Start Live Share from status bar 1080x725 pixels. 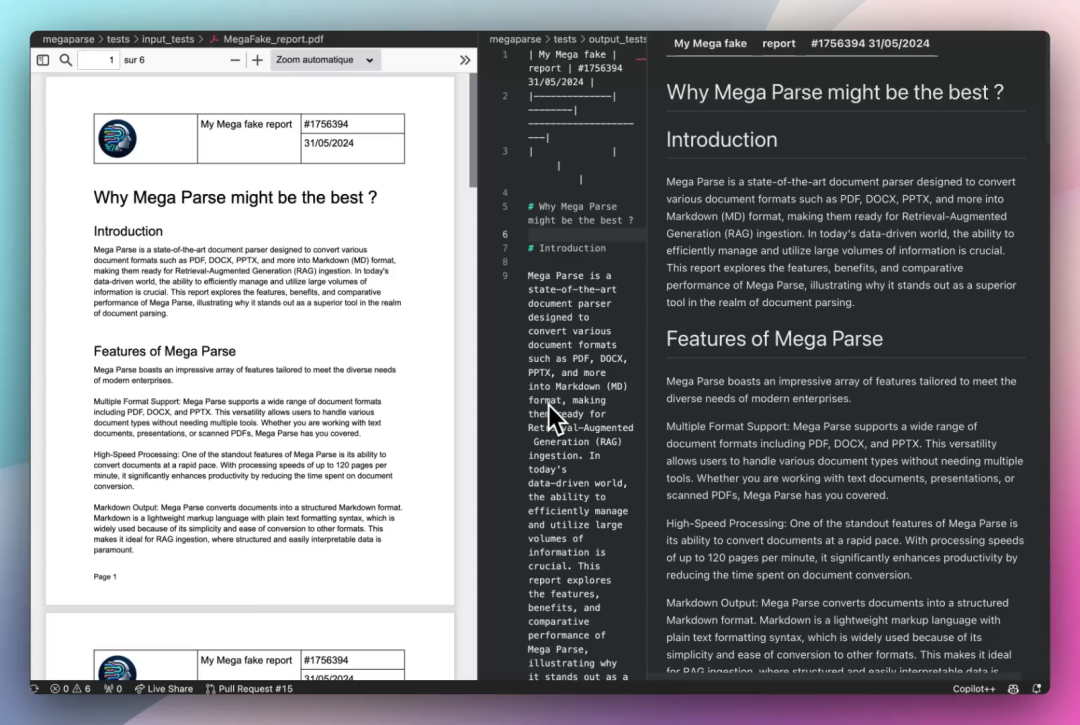tap(164, 689)
